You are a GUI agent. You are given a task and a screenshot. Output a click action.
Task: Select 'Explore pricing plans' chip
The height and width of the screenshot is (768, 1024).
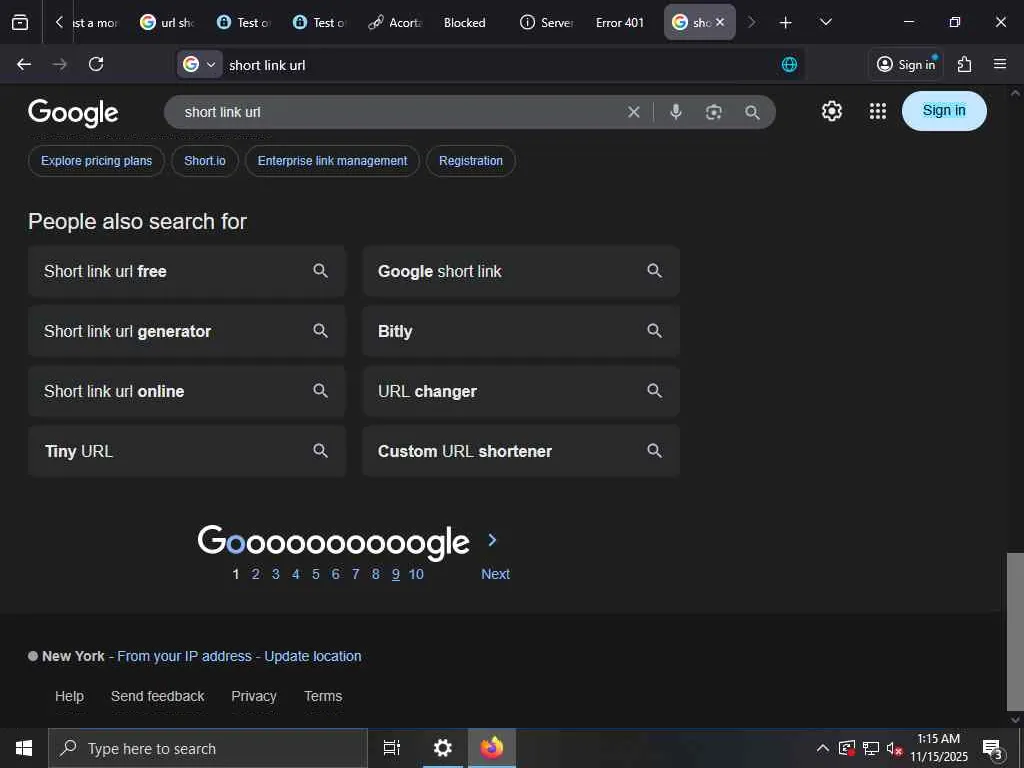coord(96,161)
